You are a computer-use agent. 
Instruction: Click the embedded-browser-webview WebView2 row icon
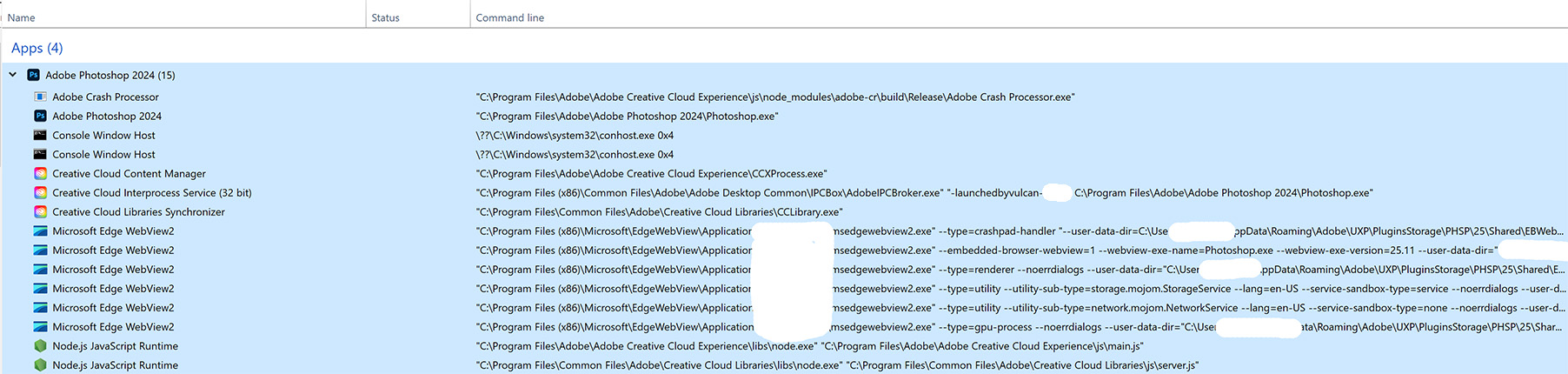coord(40,250)
